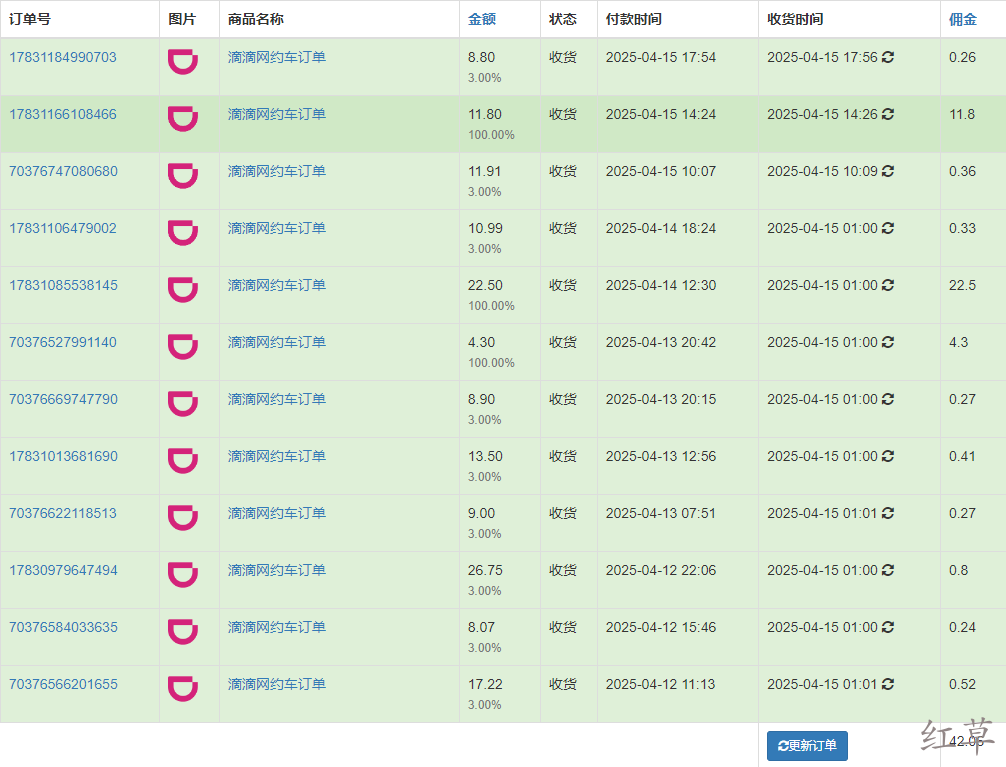Select amount value 26.75
Image resolution: width=1006 pixels, height=767 pixels.
pos(485,571)
